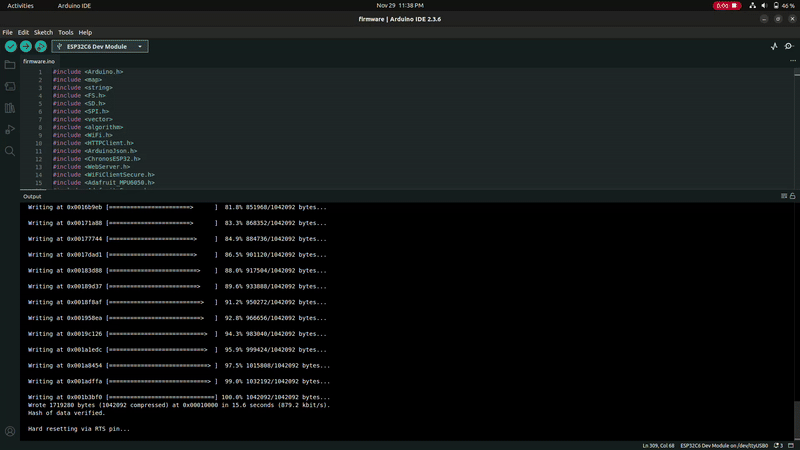Open the Boards Manager sidebar
Viewport: 800px width, 450px height.
click(10, 87)
